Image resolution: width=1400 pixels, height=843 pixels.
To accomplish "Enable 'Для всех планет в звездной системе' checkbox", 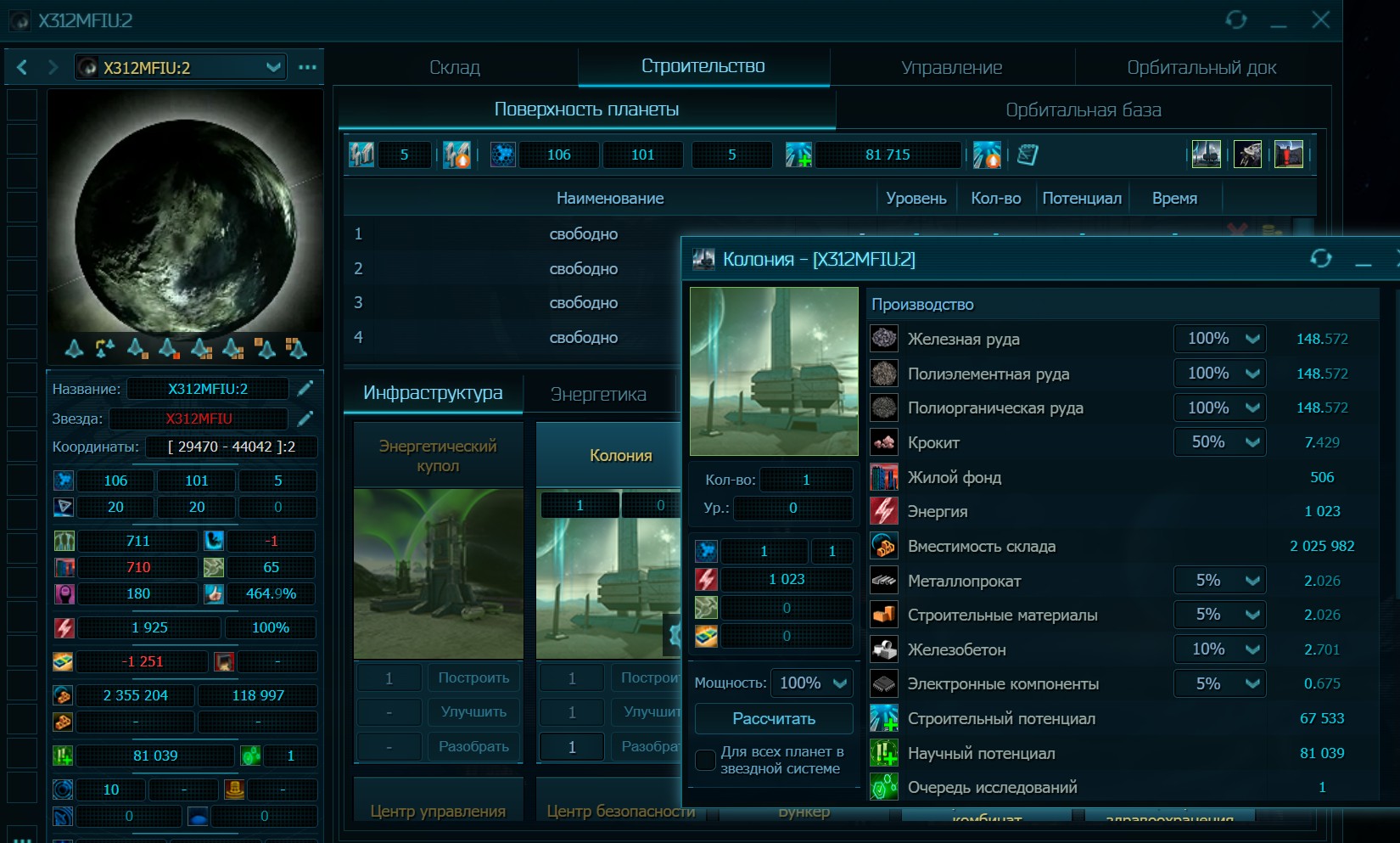I will click(x=705, y=760).
